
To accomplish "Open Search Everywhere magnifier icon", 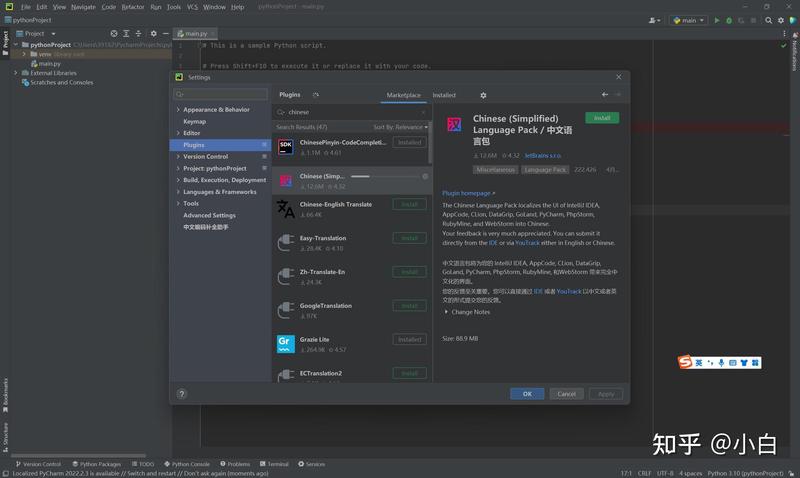I will click(768, 20).
